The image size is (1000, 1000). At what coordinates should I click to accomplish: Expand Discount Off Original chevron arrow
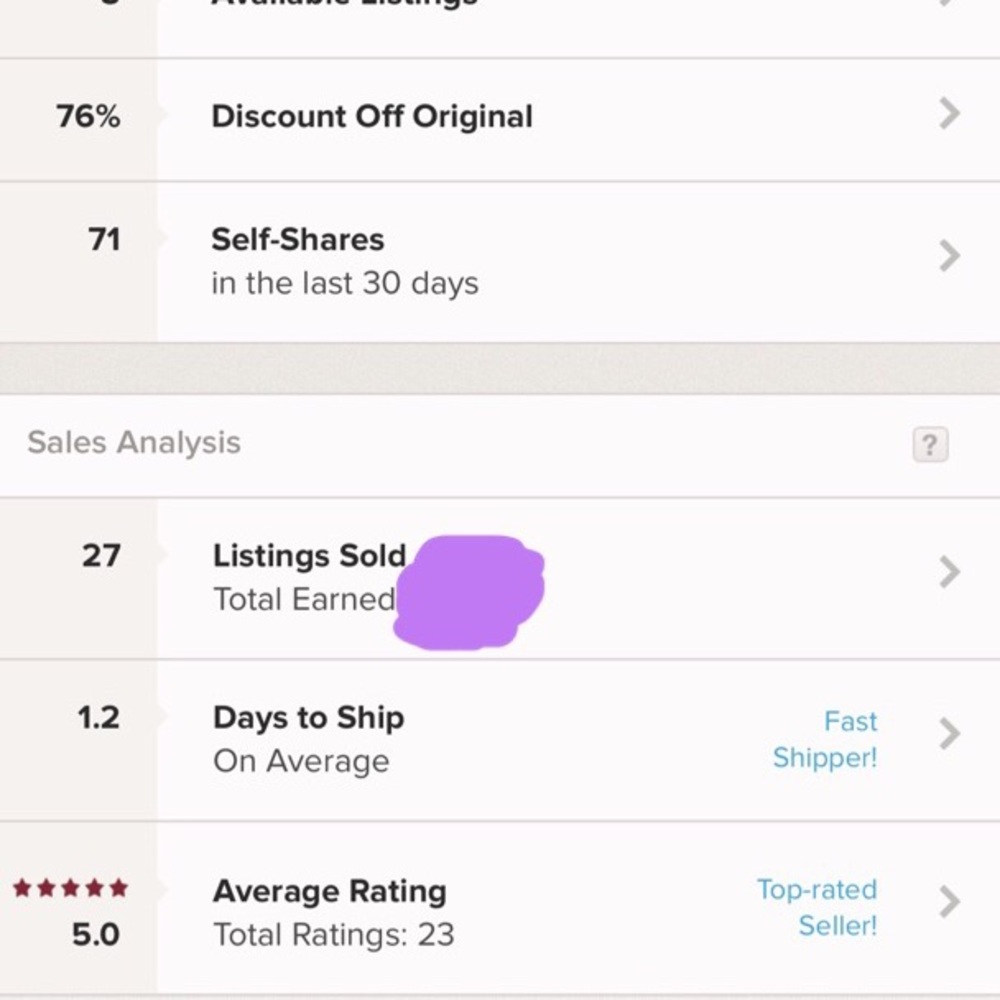point(949,115)
